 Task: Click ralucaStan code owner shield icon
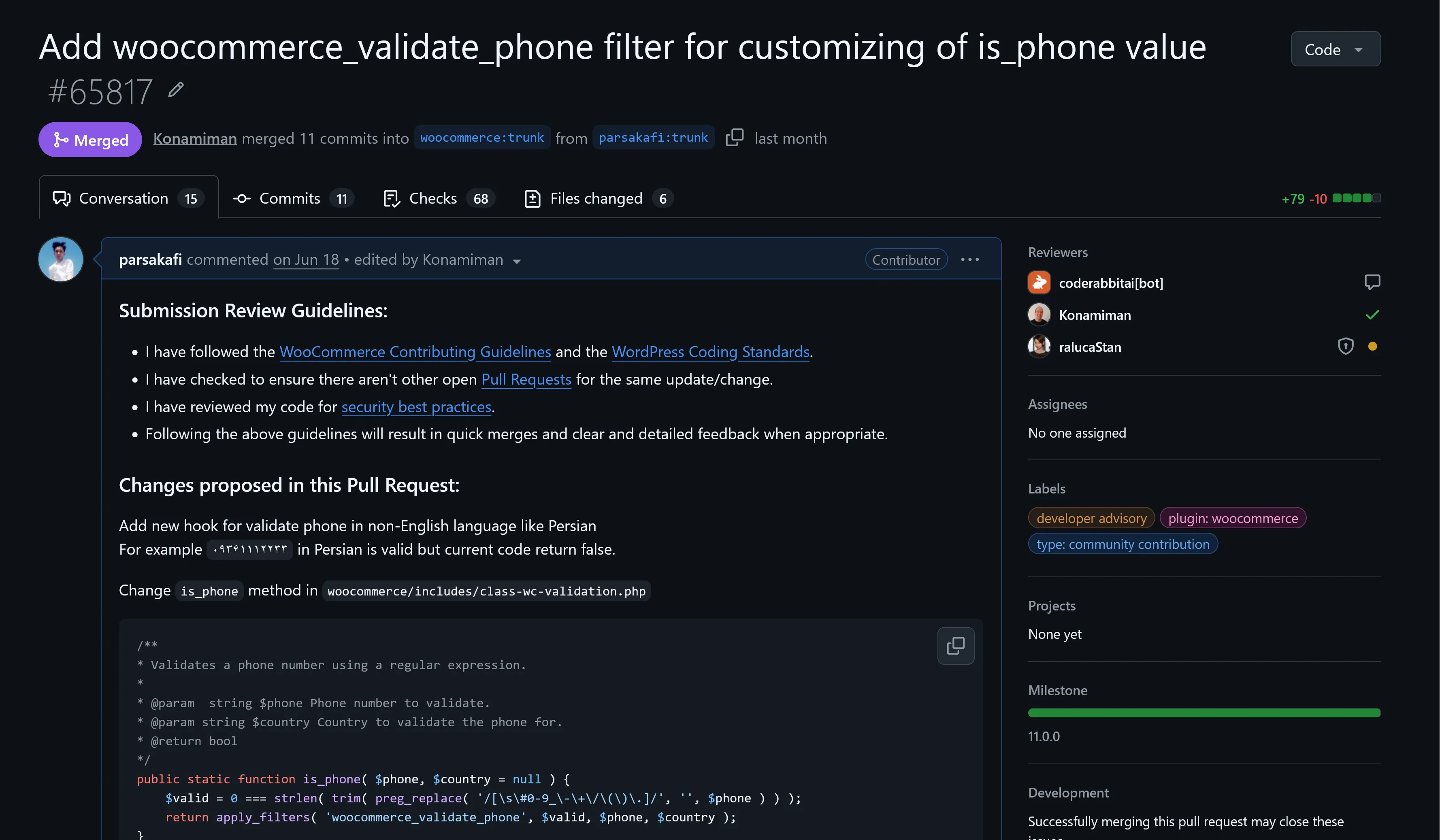tap(1345, 346)
